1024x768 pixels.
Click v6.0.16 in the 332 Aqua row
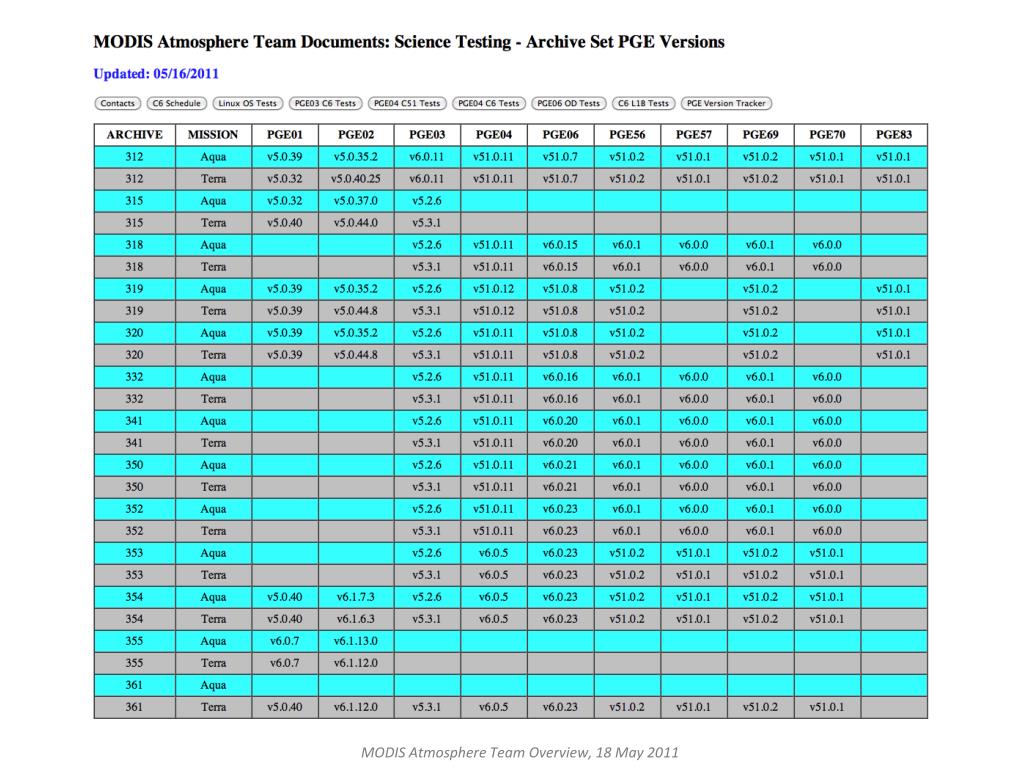[560, 377]
